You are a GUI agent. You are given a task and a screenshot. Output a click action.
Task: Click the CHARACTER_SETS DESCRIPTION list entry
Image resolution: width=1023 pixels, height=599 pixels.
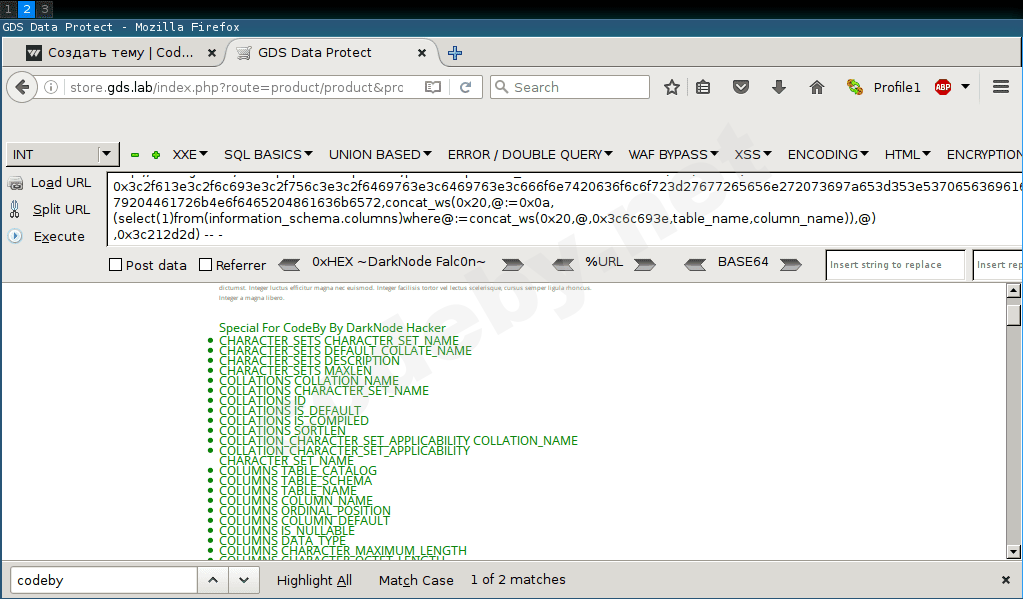tap(309, 361)
